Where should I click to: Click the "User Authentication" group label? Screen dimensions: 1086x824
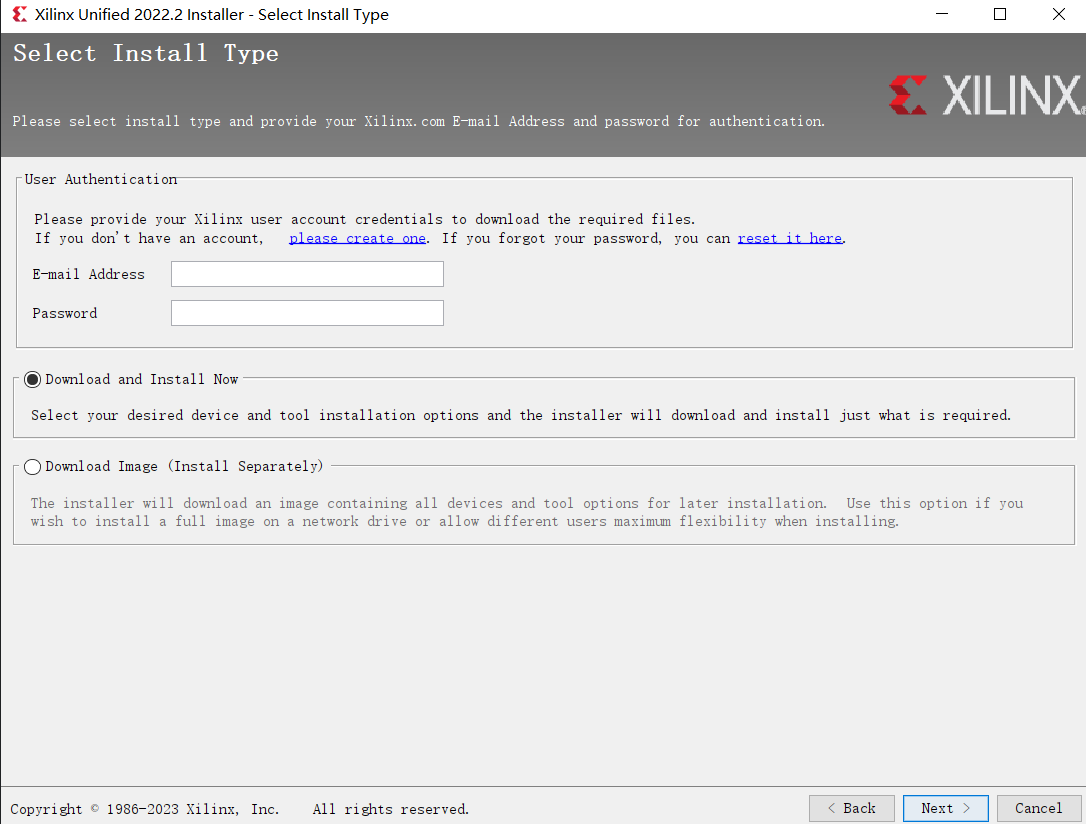[x=100, y=179]
